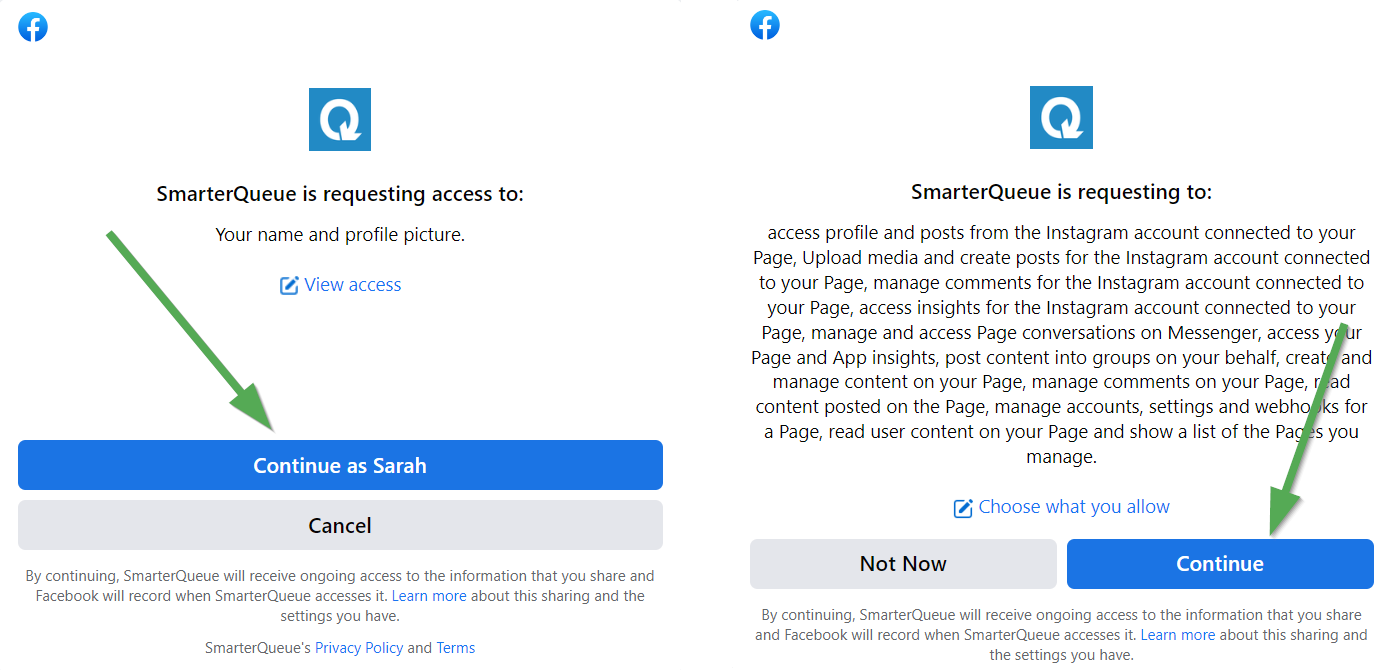Click Not Now on the right dialog
This screenshot has height=670, width=1397.
(903, 563)
